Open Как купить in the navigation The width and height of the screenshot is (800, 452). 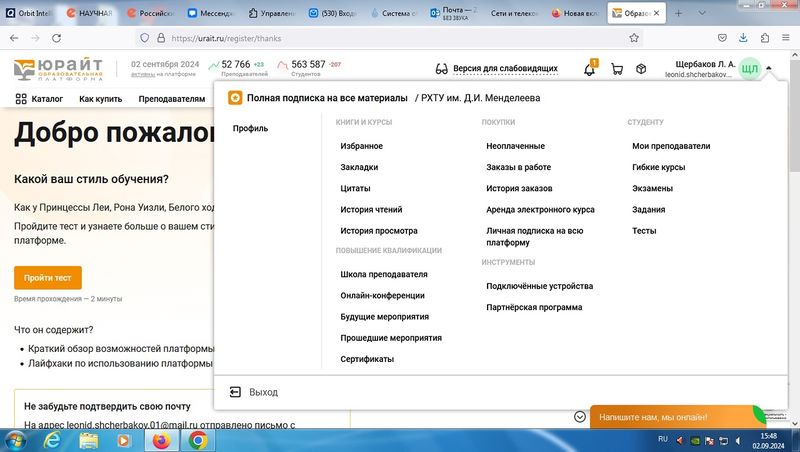101,99
